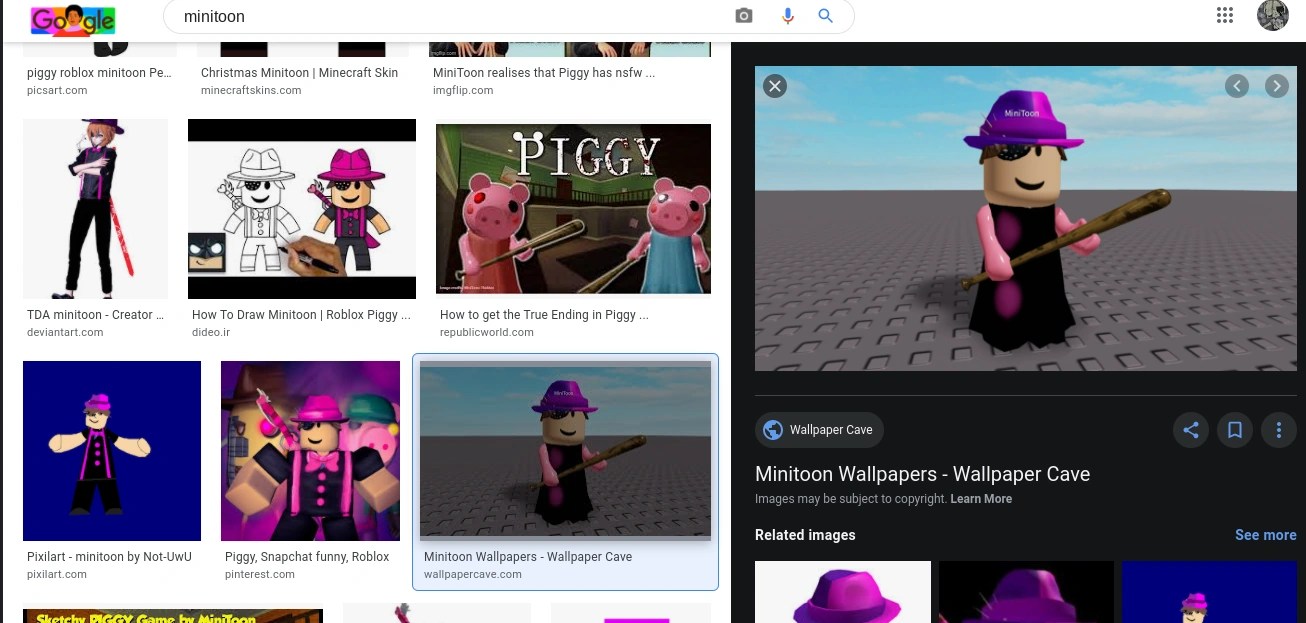Viewport: 1306px width, 623px height.
Task: Click the Learn More copyright link
Action: (981, 499)
